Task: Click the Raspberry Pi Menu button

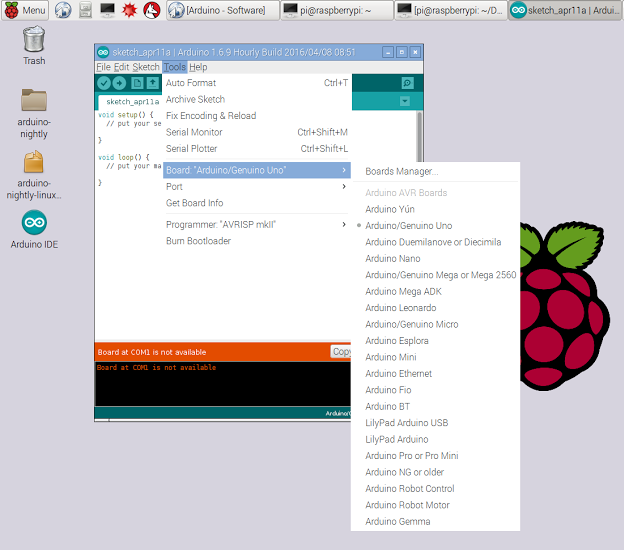Action: pyautogui.click(x=25, y=10)
